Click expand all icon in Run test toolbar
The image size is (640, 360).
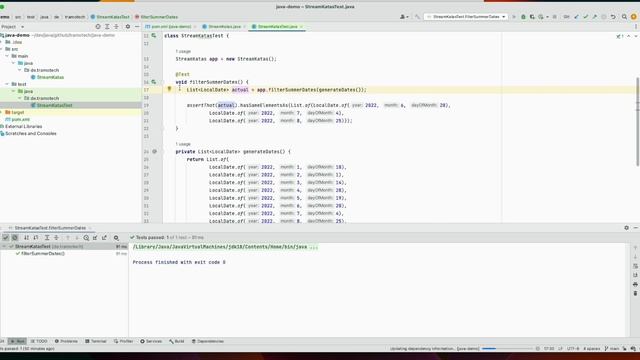click(47, 238)
